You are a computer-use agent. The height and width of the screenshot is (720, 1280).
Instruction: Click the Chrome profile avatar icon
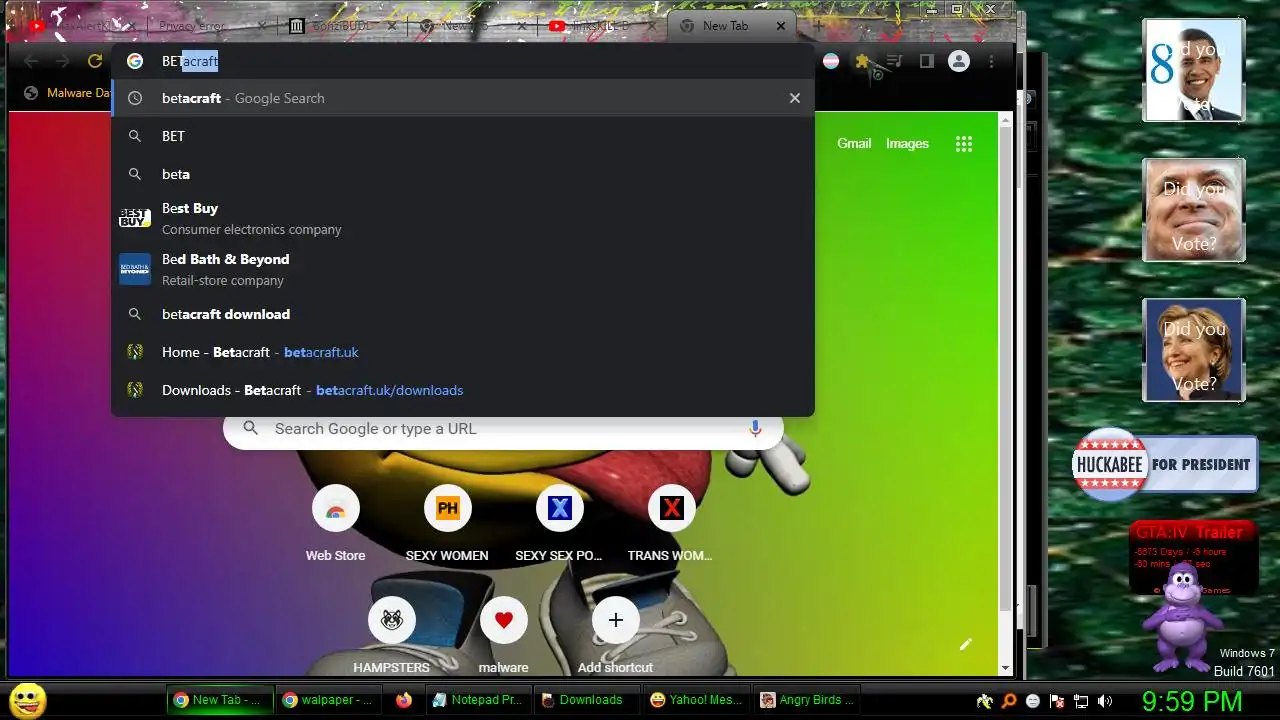[x=959, y=61]
